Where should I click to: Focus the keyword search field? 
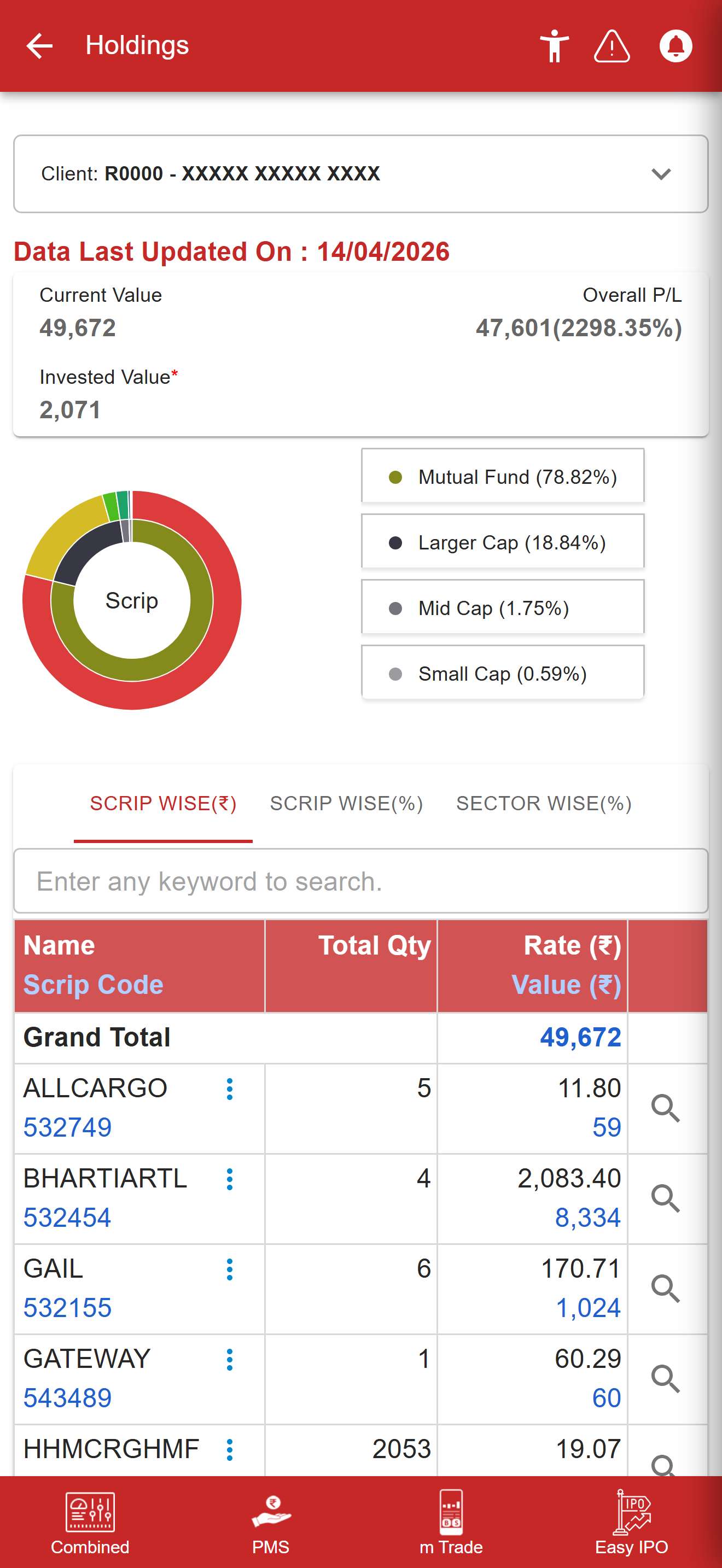[361, 881]
